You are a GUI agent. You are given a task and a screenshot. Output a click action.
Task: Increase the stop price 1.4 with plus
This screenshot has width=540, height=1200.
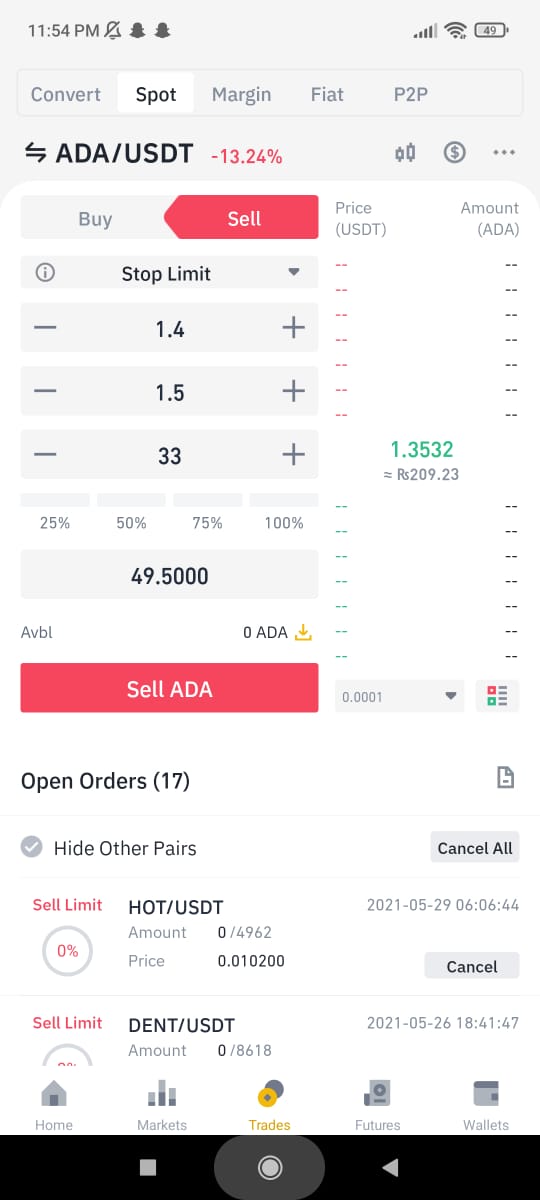point(292,328)
